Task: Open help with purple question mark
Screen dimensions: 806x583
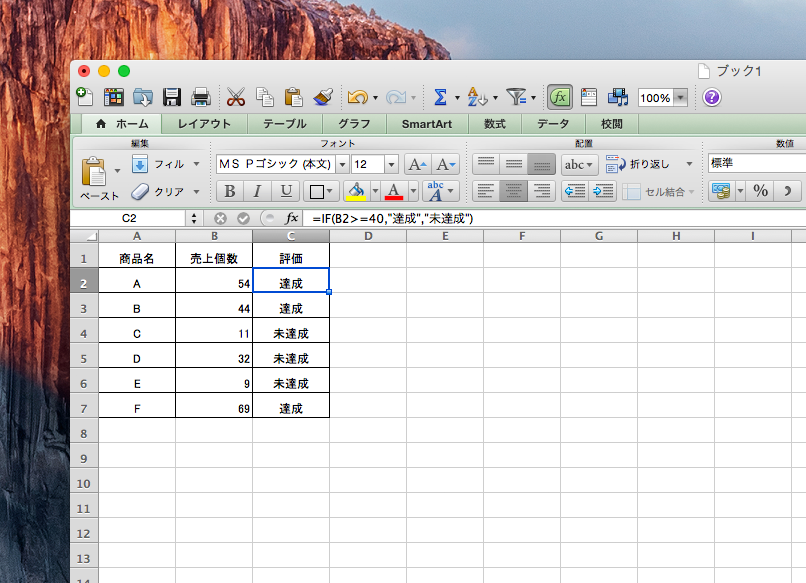Action: pos(712,97)
